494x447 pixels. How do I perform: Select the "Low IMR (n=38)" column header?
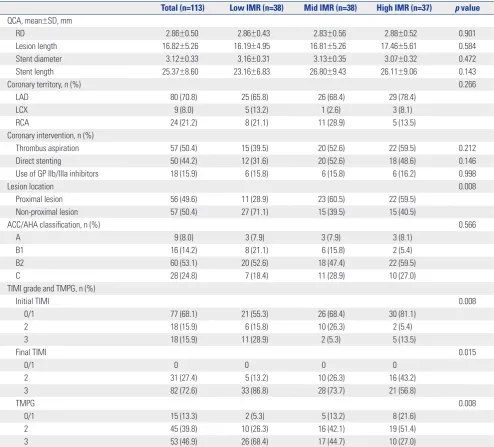coord(256,8)
